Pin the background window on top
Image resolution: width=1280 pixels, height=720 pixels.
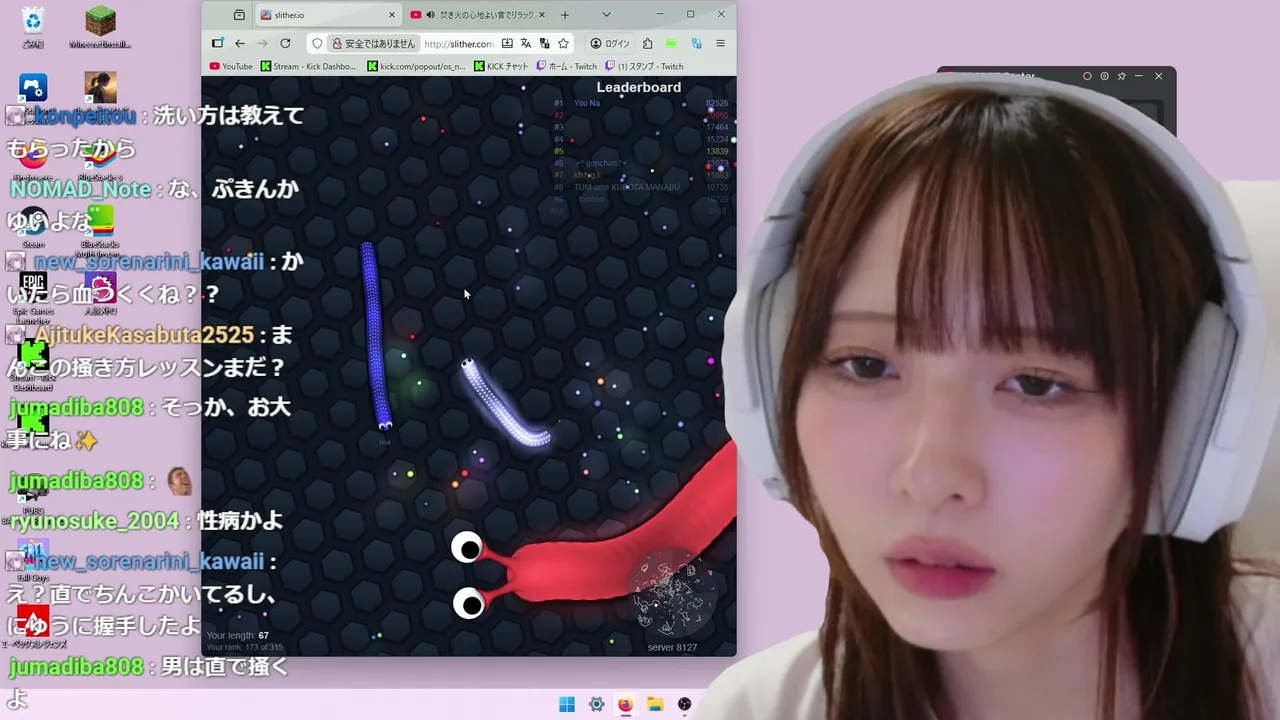coord(1121,76)
